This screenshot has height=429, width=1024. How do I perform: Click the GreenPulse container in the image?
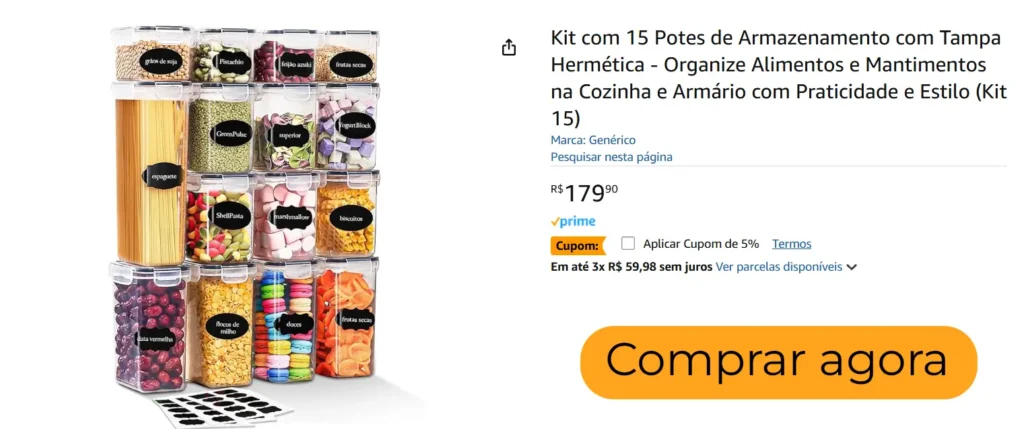tap(221, 128)
